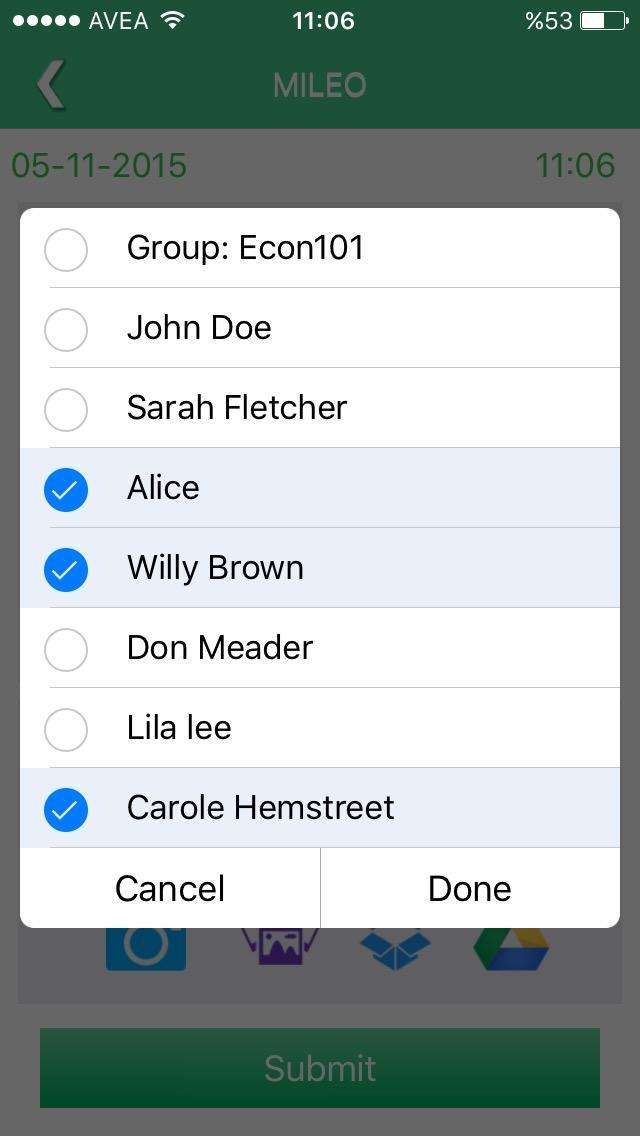Tap the Google Drive icon

[511, 949]
